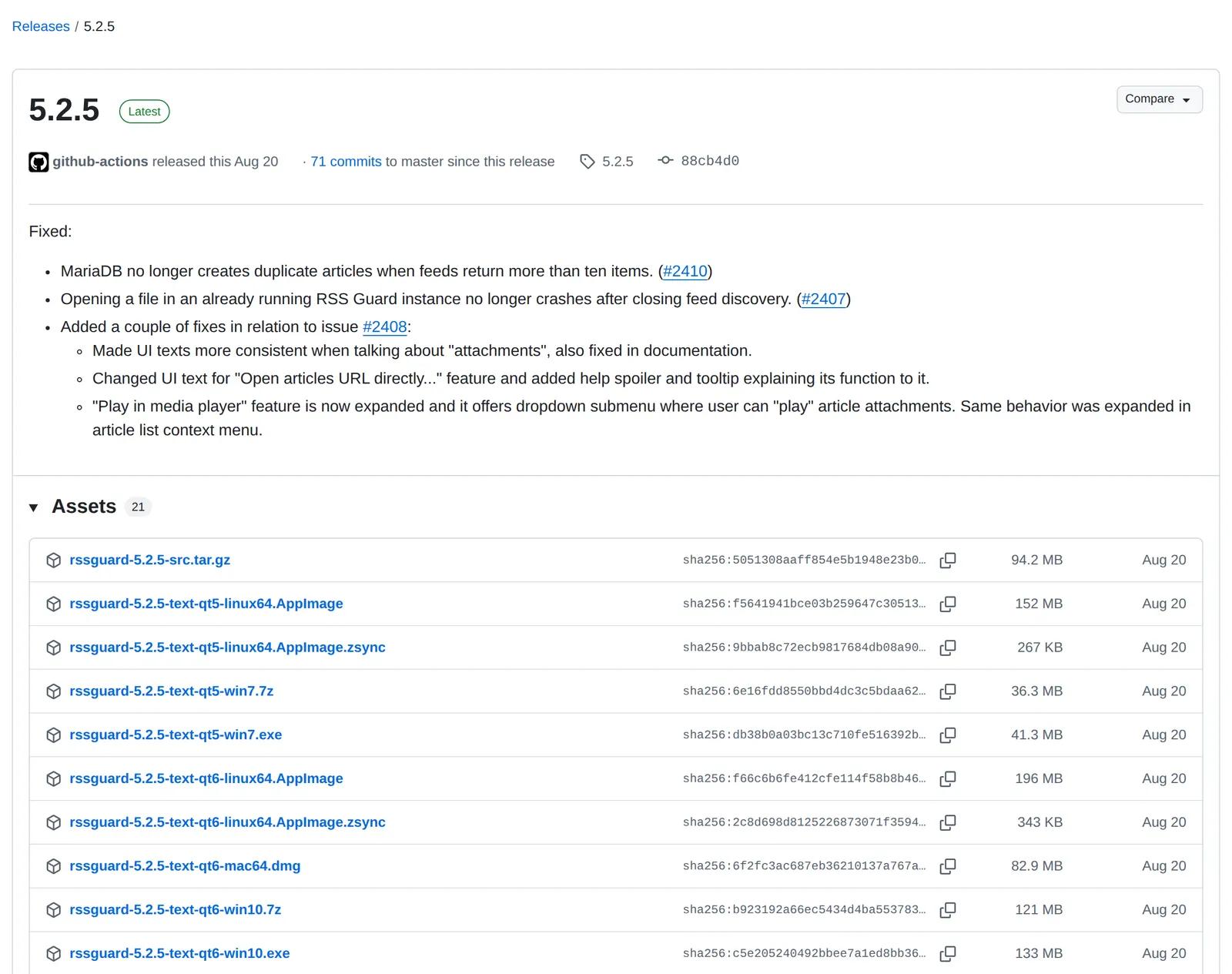The width and height of the screenshot is (1232, 974).
Task: Click the github-actions avatar icon
Action: (x=38, y=162)
